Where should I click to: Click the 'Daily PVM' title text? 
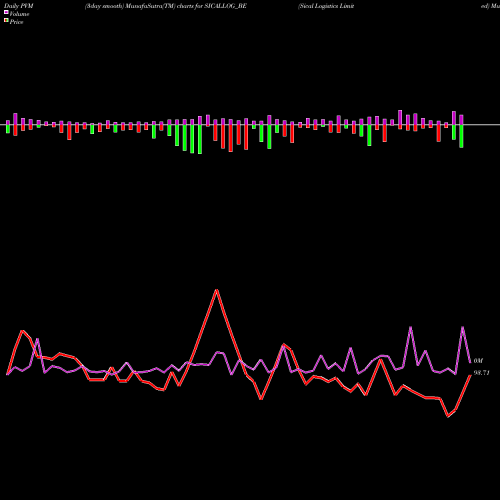click(19, 6)
